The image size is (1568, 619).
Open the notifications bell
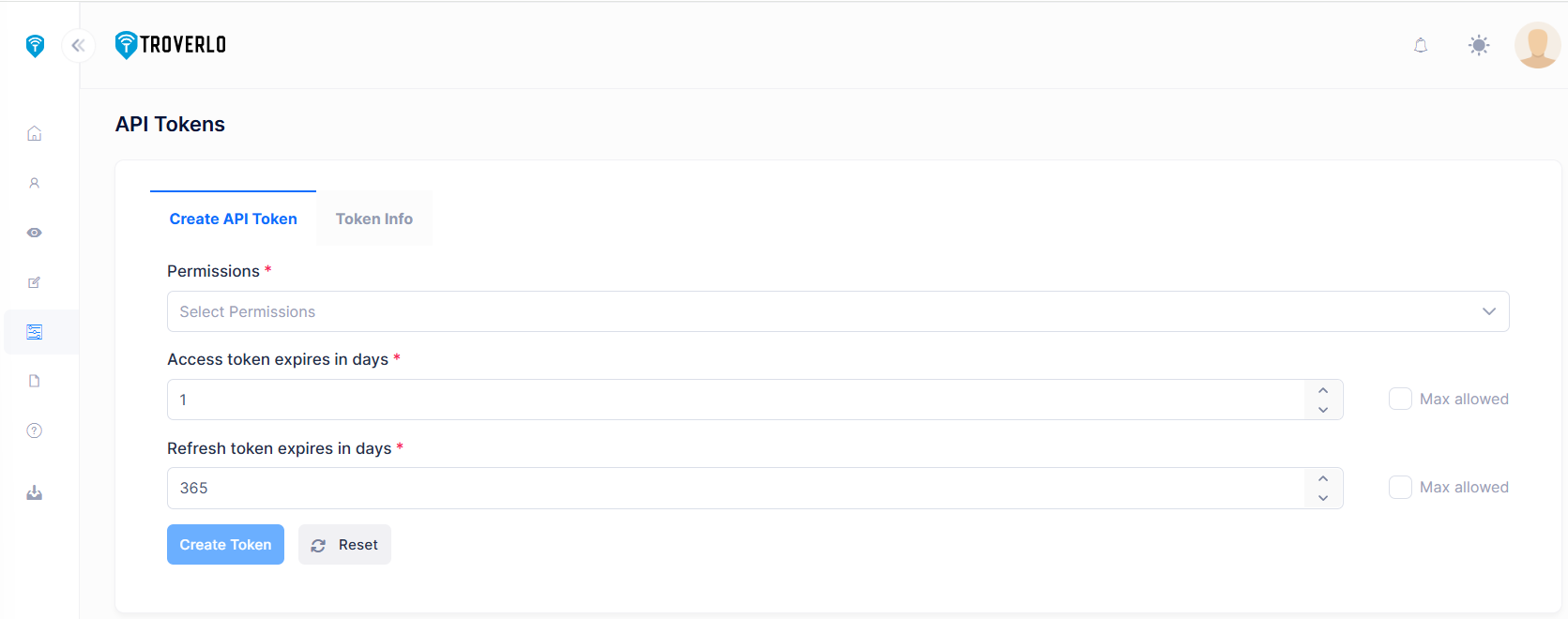click(1421, 45)
